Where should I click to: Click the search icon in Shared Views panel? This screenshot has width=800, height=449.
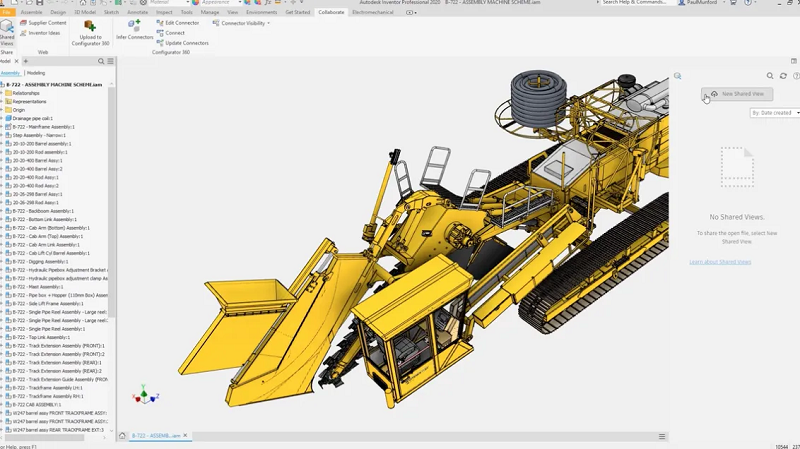pos(770,76)
